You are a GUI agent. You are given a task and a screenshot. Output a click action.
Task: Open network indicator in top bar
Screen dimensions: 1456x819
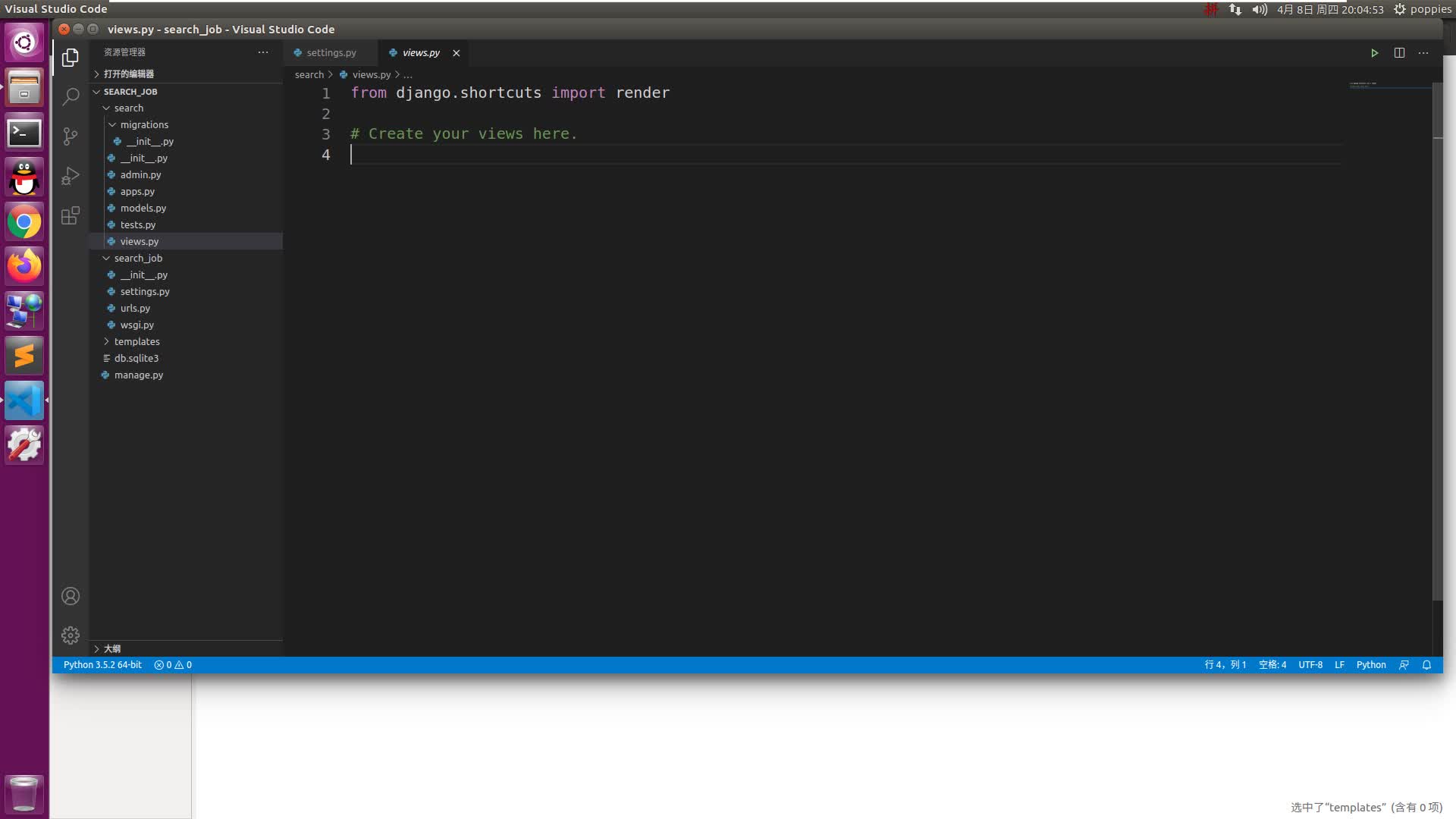1235,9
